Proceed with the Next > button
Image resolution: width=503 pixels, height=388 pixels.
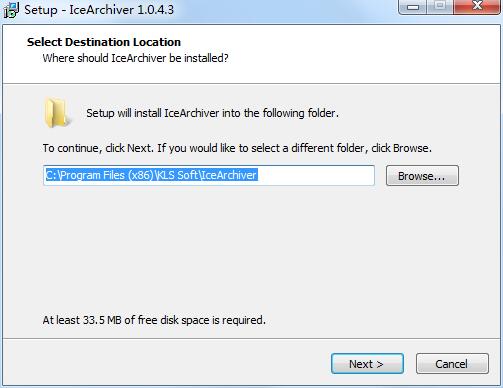[x=367, y=364]
